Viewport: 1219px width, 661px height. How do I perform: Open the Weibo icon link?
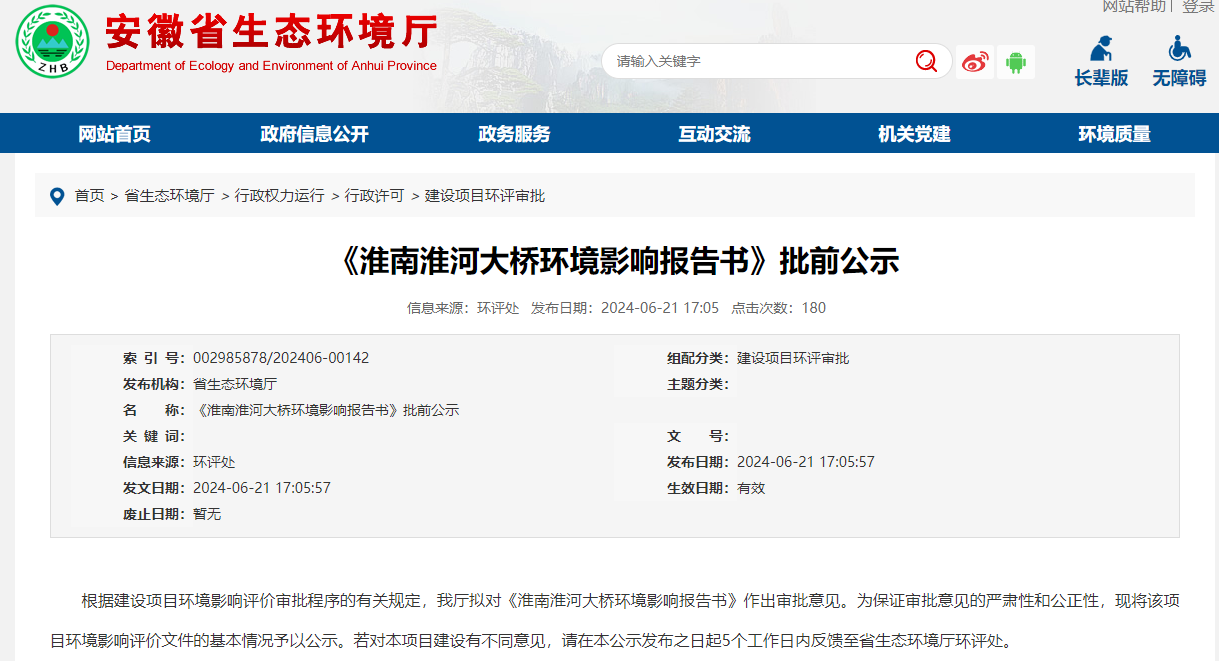click(975, 62)
